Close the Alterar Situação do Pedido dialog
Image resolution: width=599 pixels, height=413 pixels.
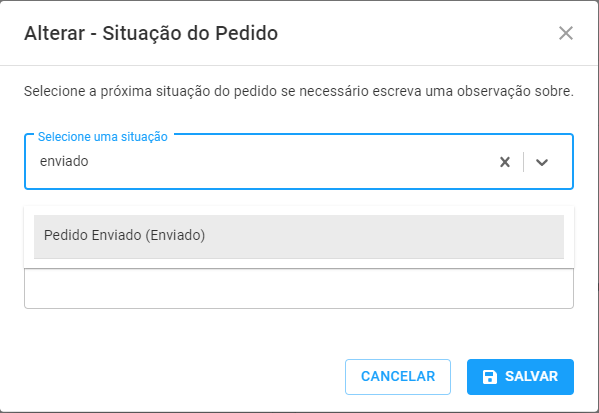(x=565, y=33)
